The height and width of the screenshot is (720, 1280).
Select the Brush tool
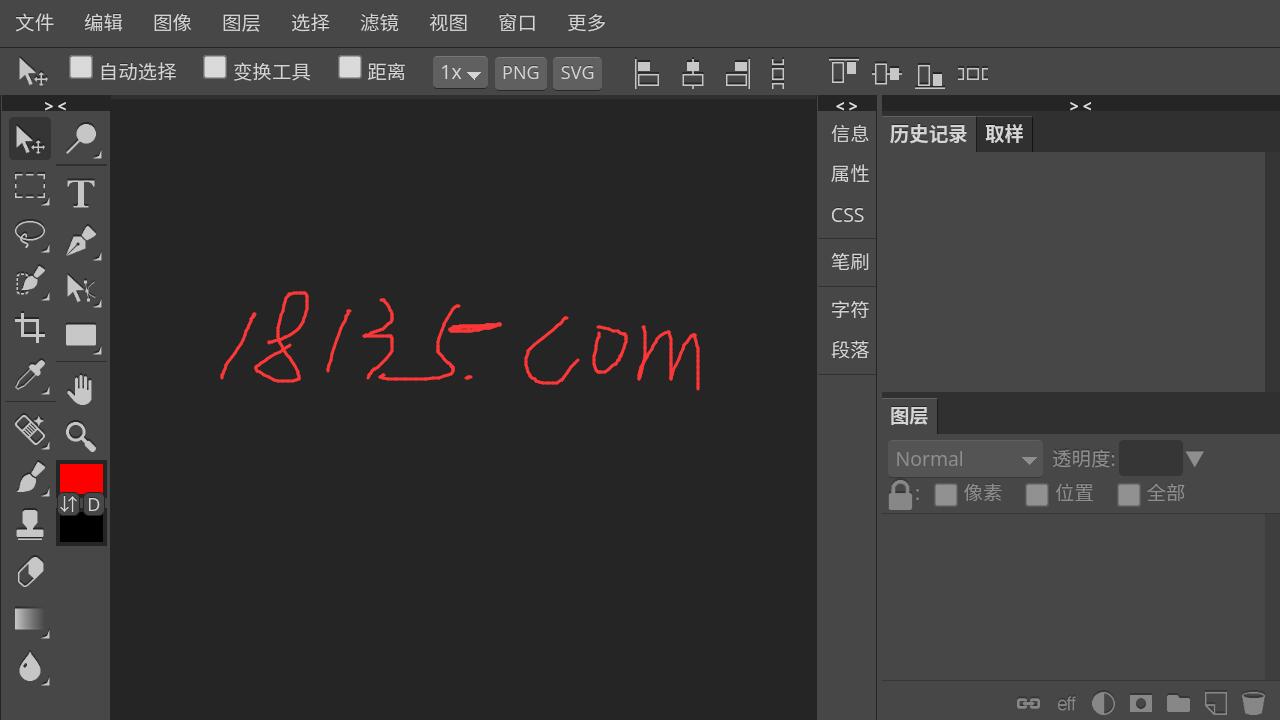(30, 478)
